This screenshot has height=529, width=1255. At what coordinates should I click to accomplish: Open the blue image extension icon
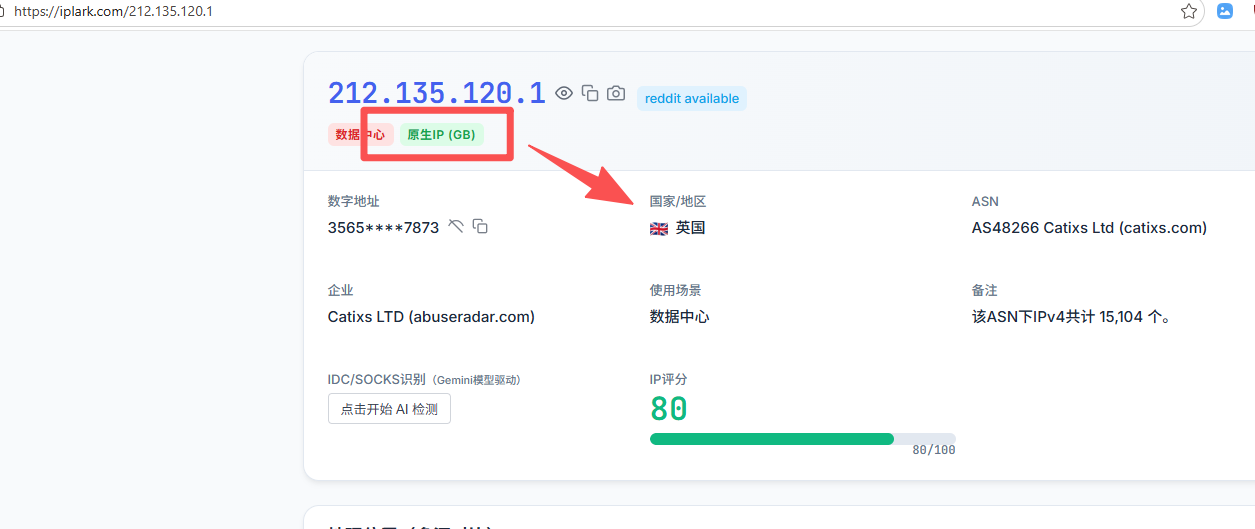(1225, 11)
